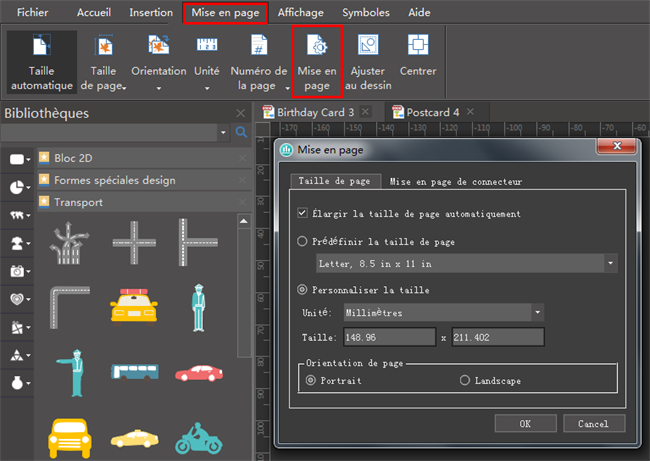Open the Affichage menu tab
Viewport: 650px width, 461px height.
[301, 13]
